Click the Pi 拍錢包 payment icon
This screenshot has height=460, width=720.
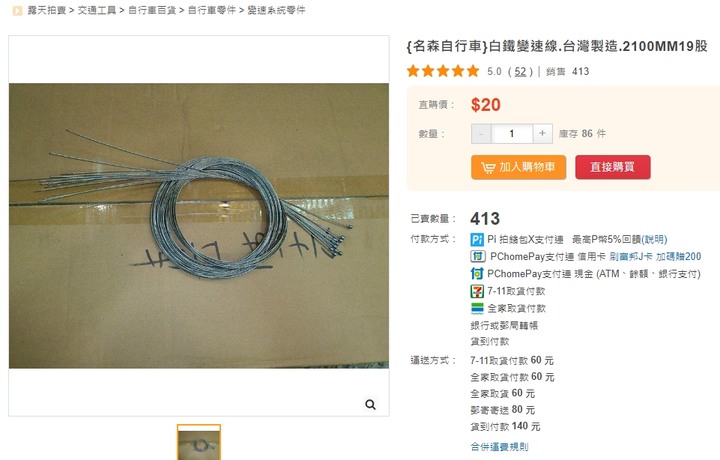(x=477, y=239)
